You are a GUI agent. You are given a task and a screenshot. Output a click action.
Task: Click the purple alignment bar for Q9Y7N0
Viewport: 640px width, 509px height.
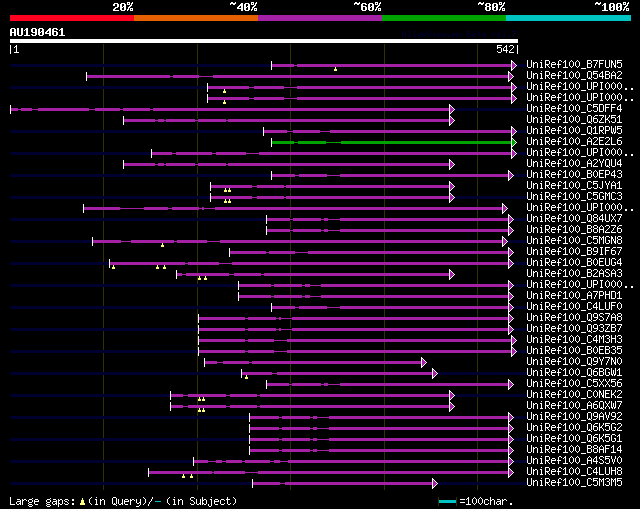point(315,362)
